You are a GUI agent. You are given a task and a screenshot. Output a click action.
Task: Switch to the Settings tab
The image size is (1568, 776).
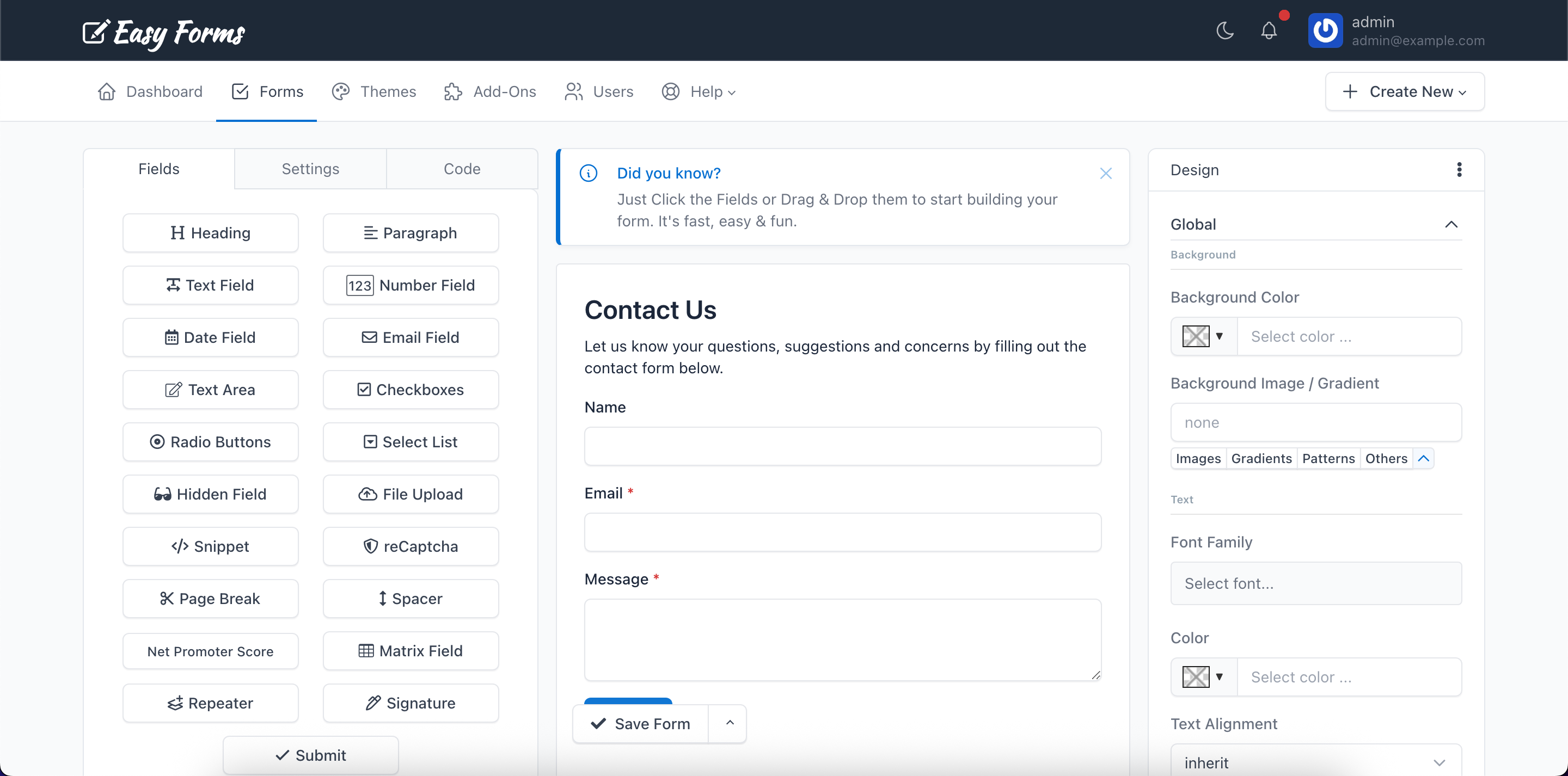(x=310, y=169)
